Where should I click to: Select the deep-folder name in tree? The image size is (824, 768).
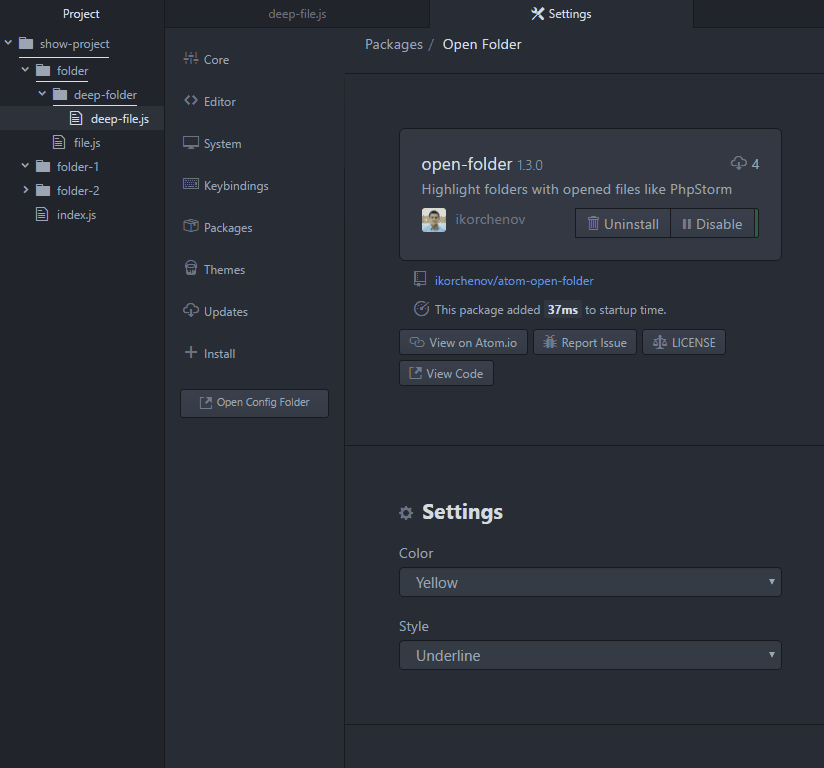[105, 95]
